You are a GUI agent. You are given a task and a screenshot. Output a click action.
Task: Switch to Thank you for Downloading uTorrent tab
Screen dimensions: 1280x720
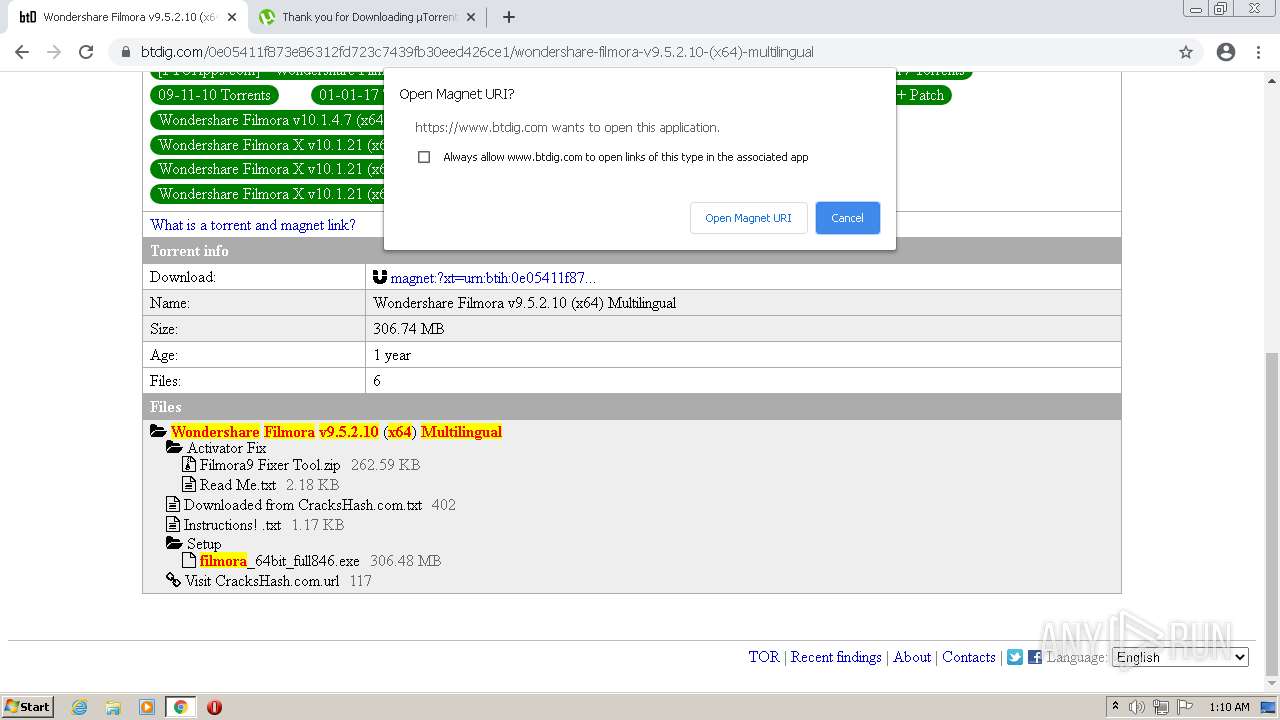click(365, 17)
